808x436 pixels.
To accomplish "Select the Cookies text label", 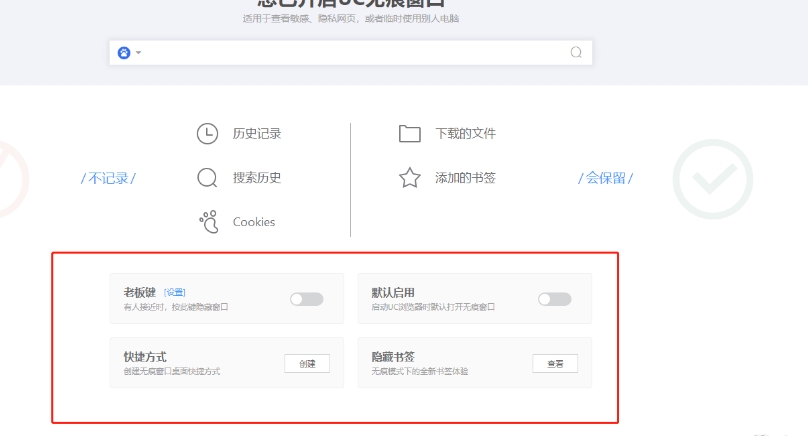I will click(254, 222).
